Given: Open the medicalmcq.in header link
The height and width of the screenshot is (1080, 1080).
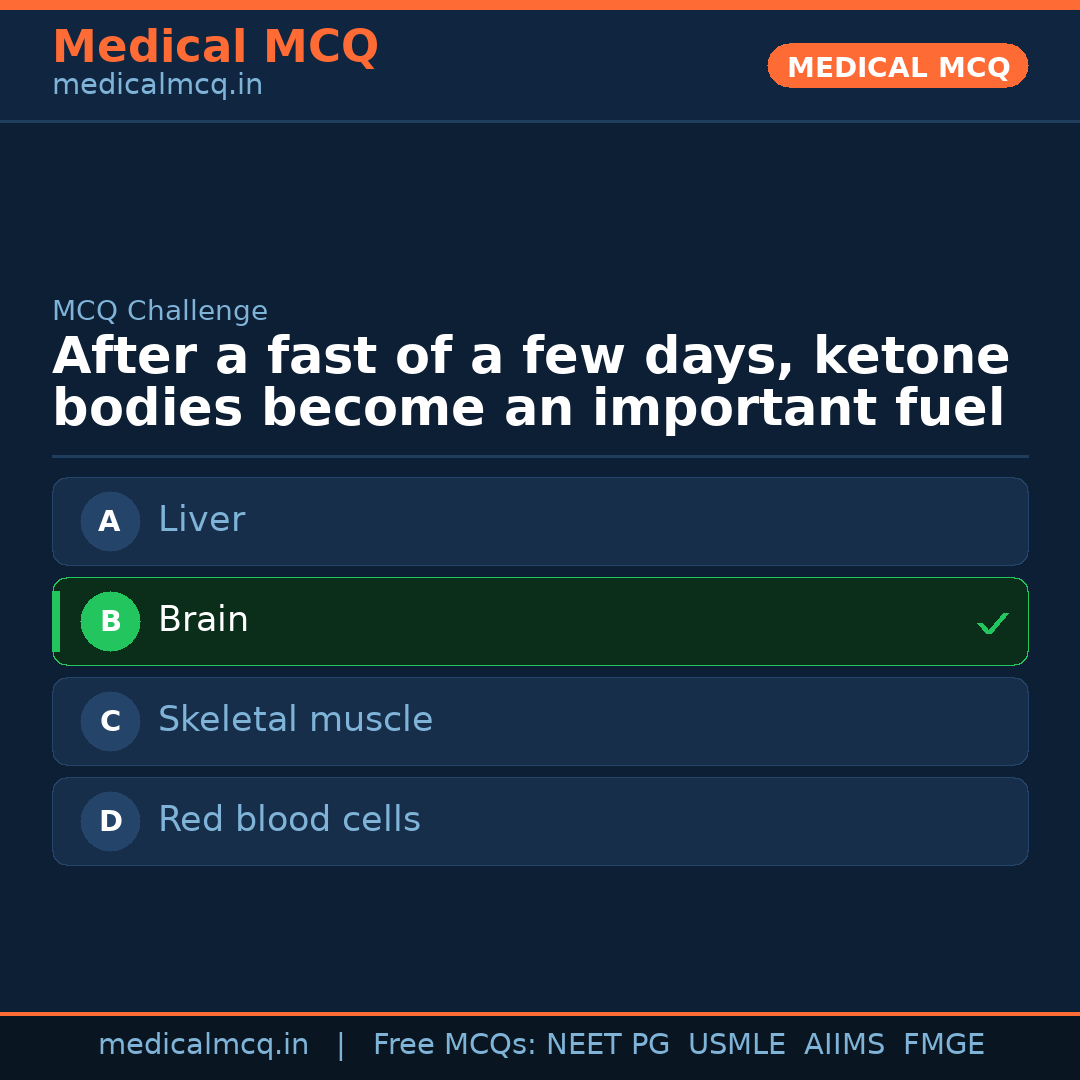Looking at the screenshot, I should (x=157, y=86).
